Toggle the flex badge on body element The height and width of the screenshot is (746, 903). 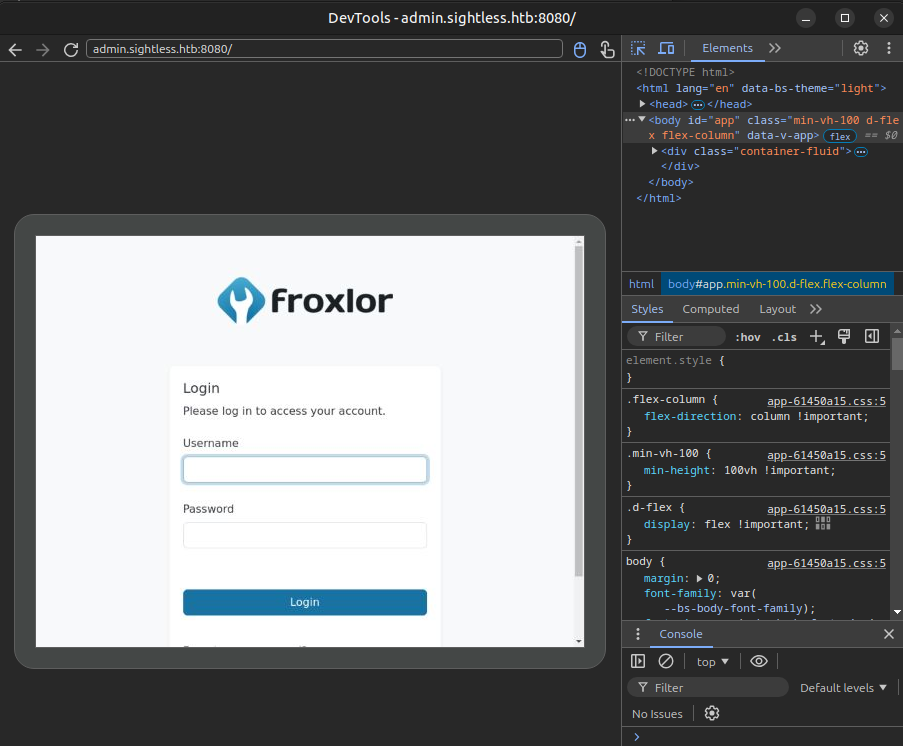(x=840, y=136)
